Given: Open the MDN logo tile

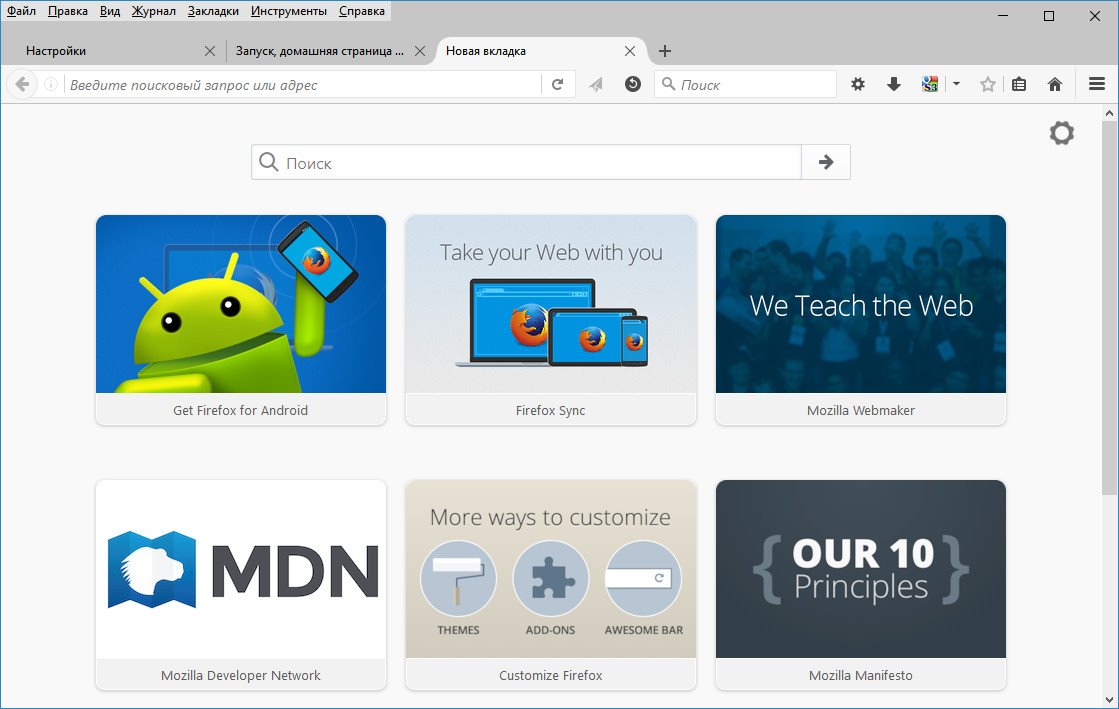Looking at the screenshot, I should [241, 569].
